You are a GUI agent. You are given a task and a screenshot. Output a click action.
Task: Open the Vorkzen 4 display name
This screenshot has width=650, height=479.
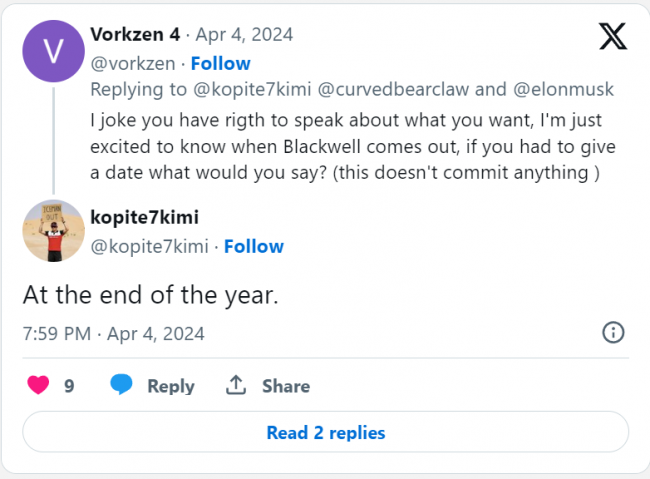(x=135, y=34)
